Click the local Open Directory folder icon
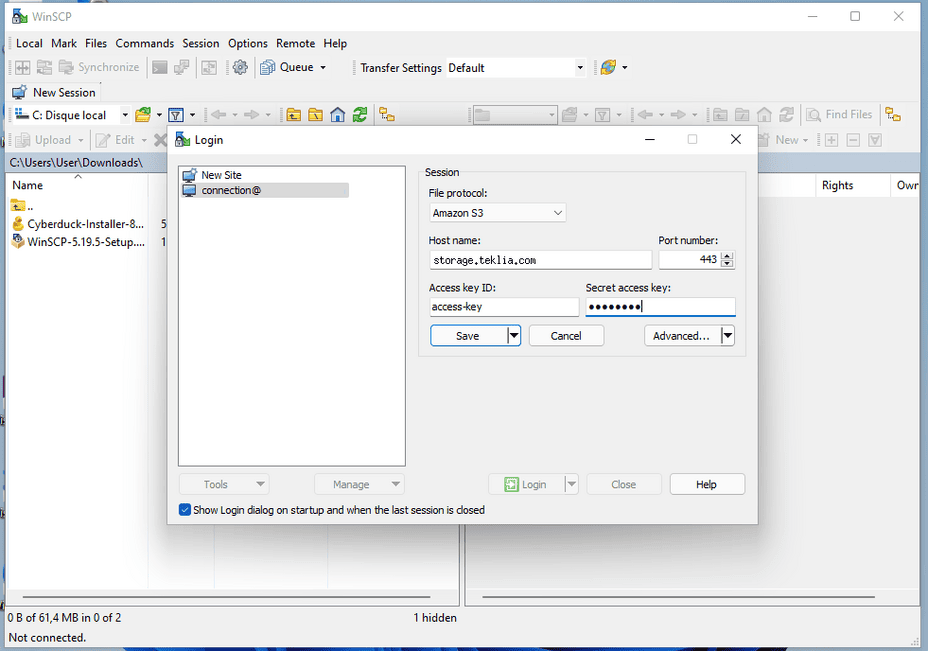 click(x=143, y=115)
